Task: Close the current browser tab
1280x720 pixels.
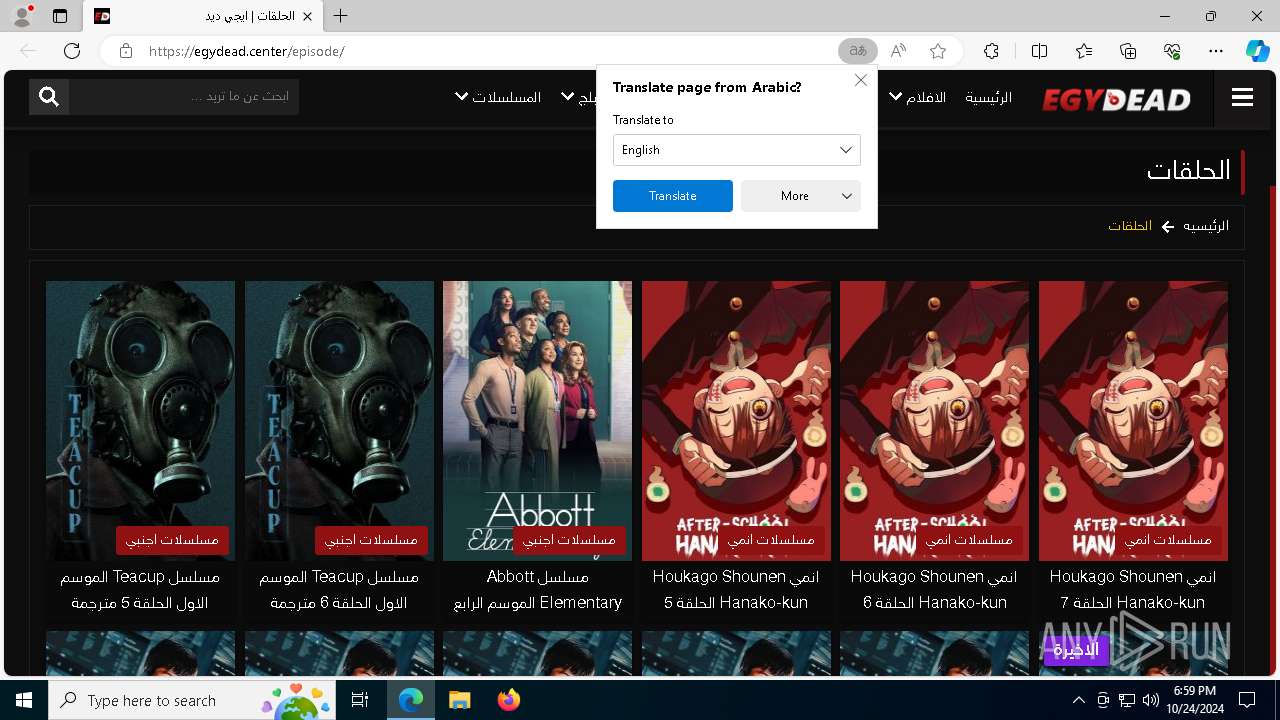Action: [x=308, y=16]
